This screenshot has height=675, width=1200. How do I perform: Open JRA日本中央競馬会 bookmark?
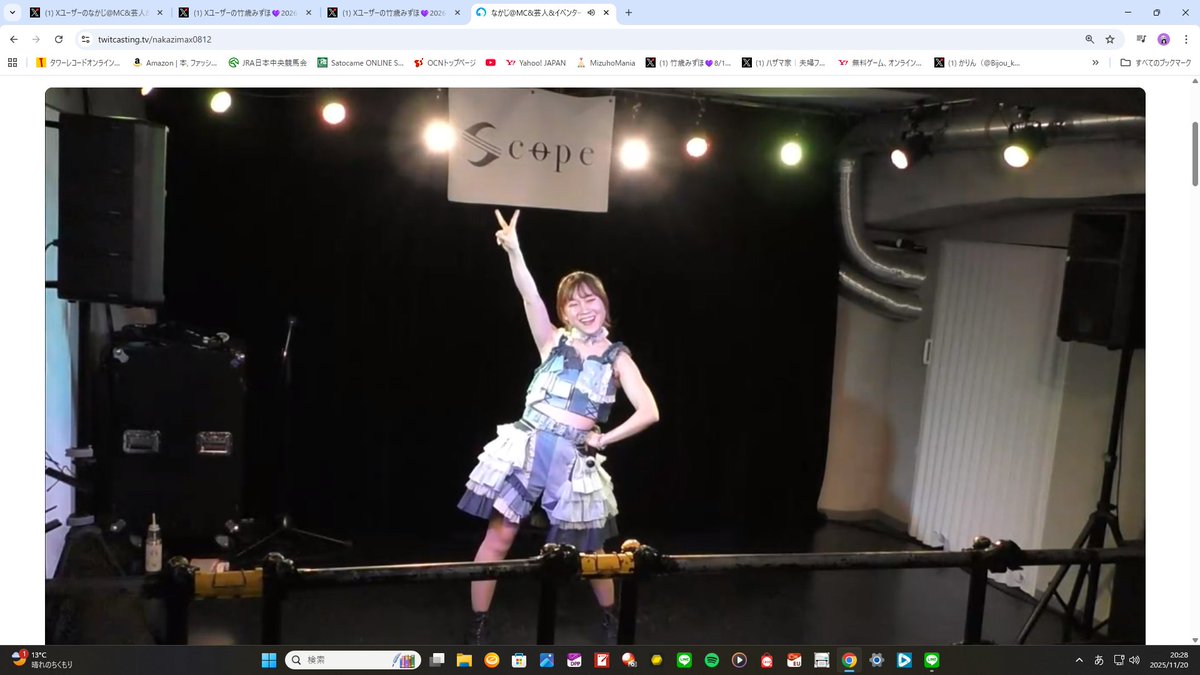click(x=267, y=62)
